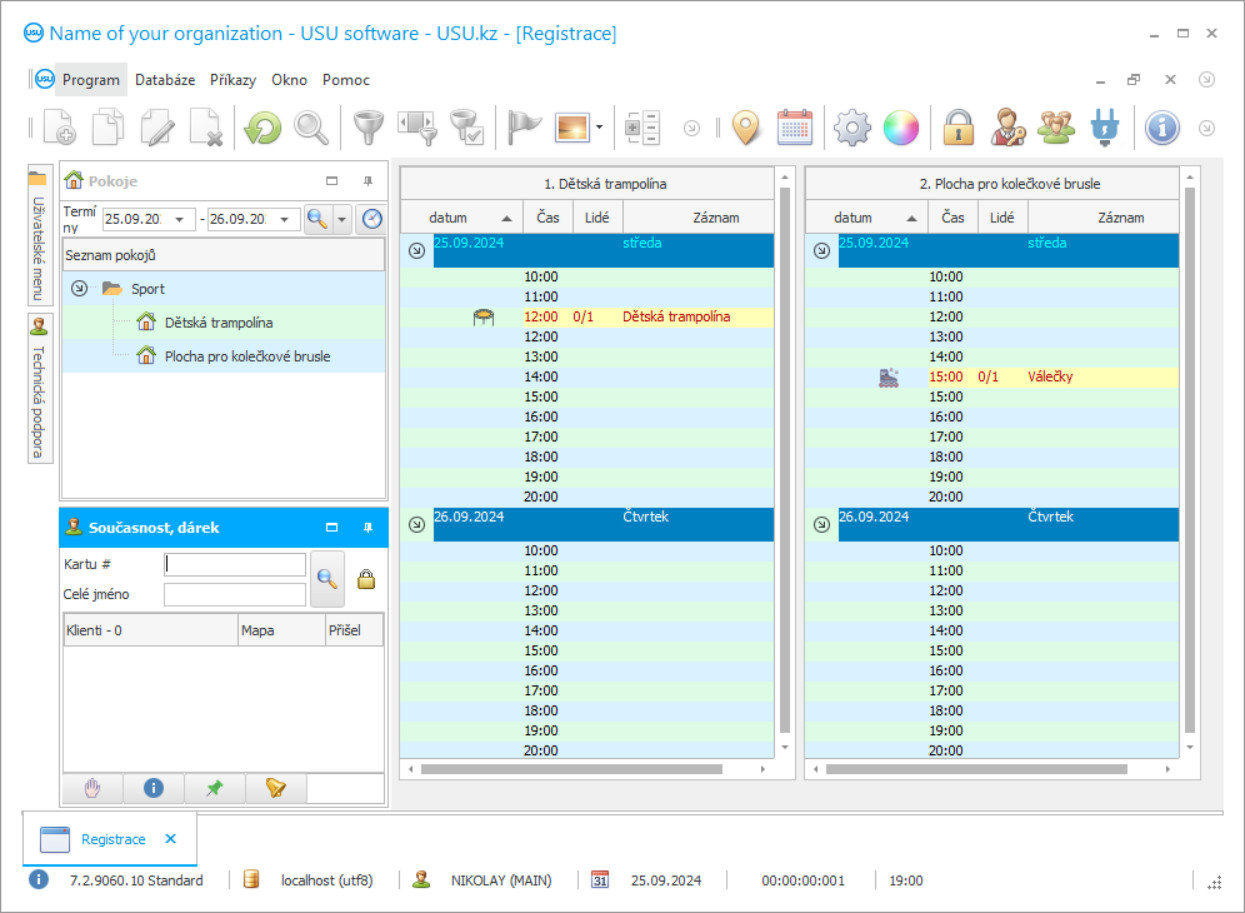Viewport: 1245px width, 913px height.
Task: Collapse the Sport folder in room list
Action: 76,288
